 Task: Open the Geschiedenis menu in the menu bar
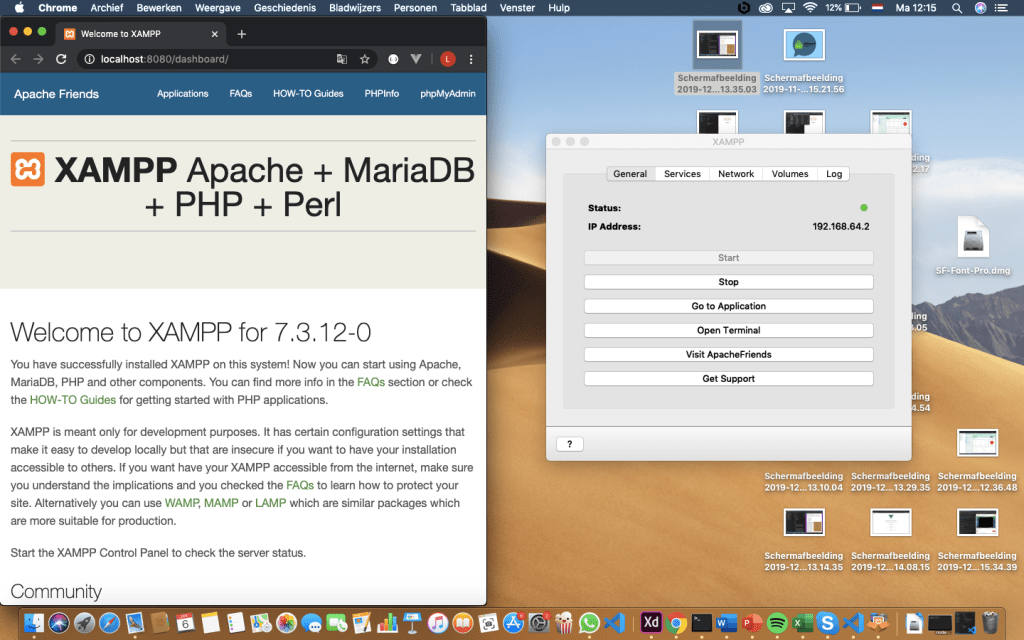click(x=283, y=8)
